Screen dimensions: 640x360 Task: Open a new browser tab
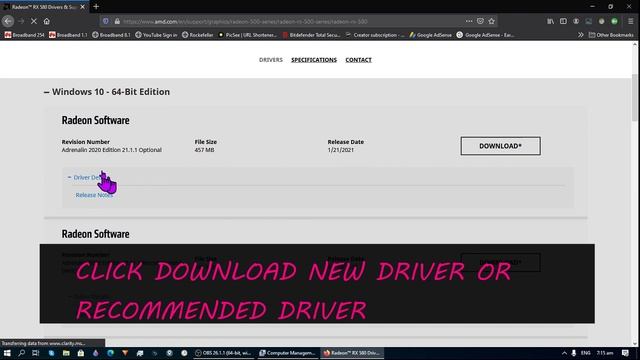point(96,7)
